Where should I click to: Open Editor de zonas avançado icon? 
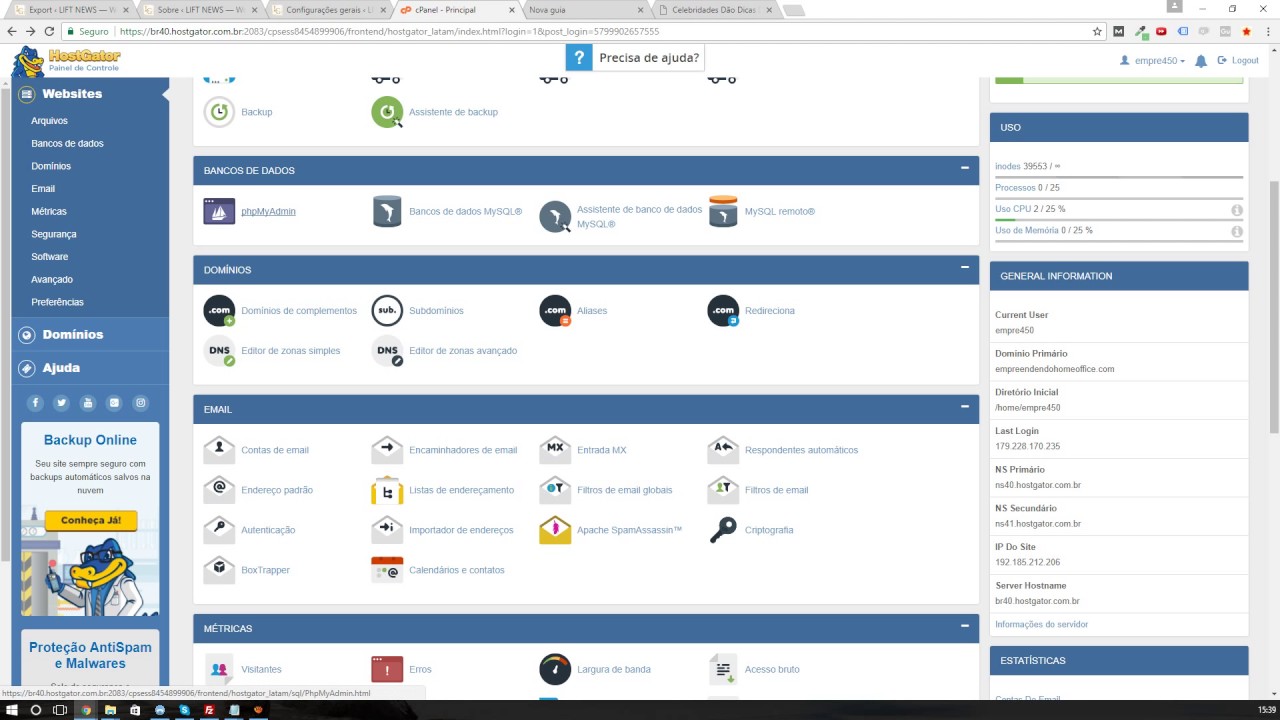point(387,351)
